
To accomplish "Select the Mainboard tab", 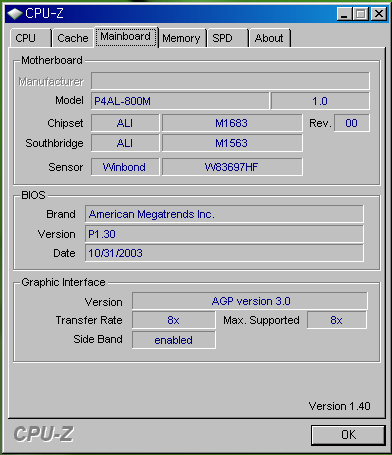I will pyautogui.click(x=126, y=37).
